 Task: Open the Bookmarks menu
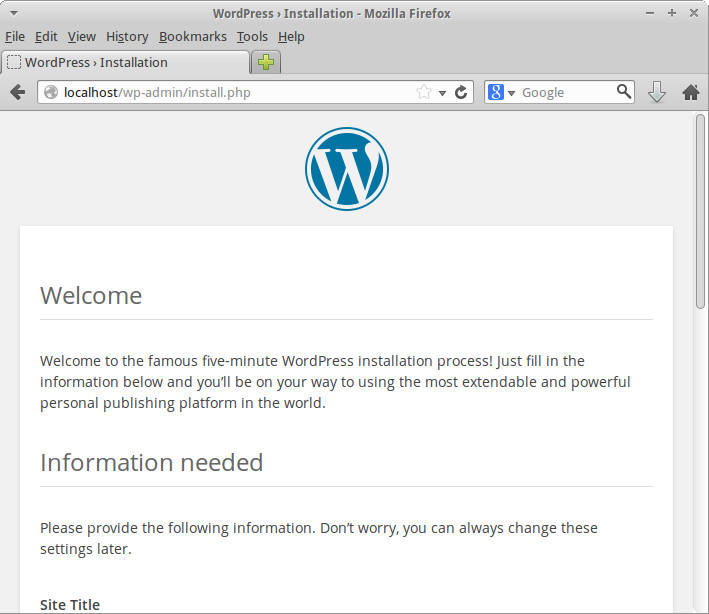tap(193, 37)
